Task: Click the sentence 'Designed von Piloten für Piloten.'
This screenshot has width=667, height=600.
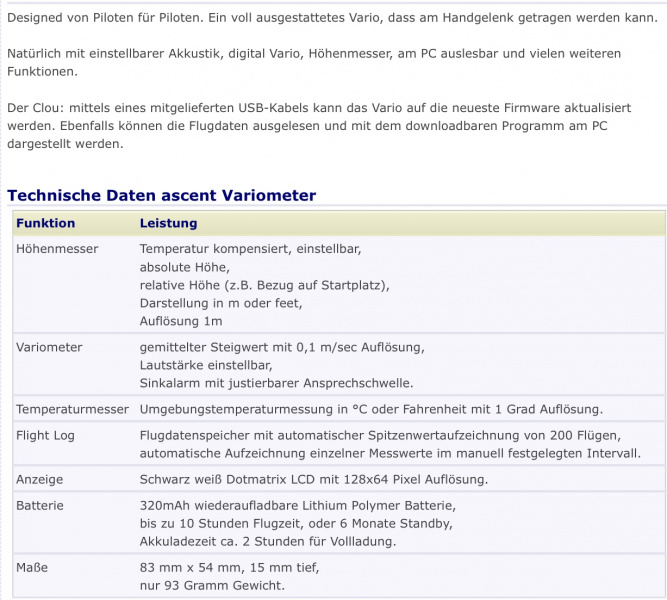Action: 105,18
